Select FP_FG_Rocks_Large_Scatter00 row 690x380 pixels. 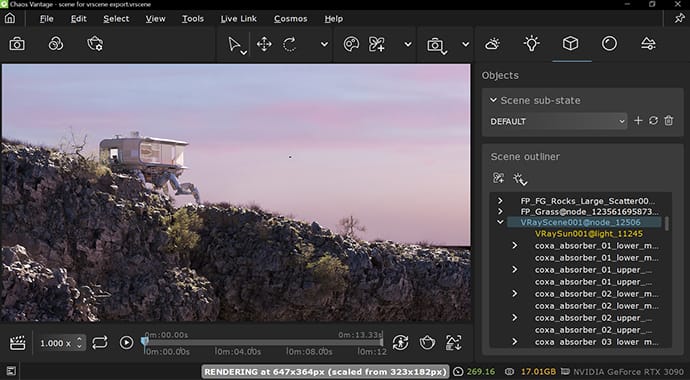click(x=588, y=201)
